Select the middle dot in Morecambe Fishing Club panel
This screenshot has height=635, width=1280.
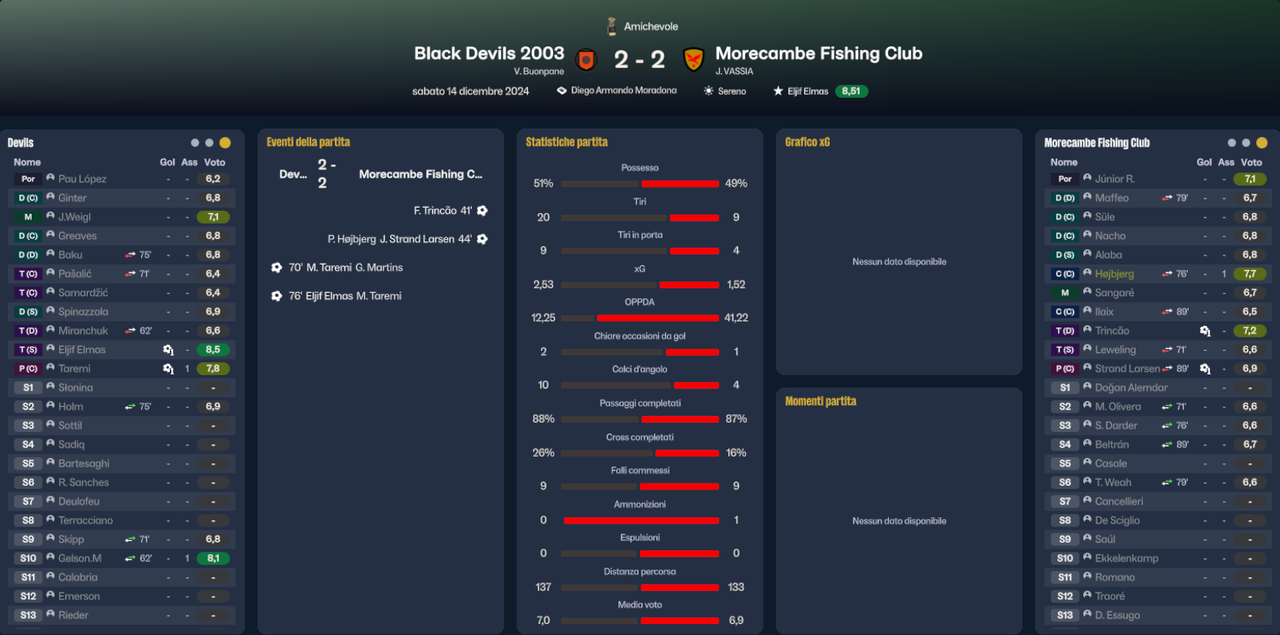(x=1246, y=143)
